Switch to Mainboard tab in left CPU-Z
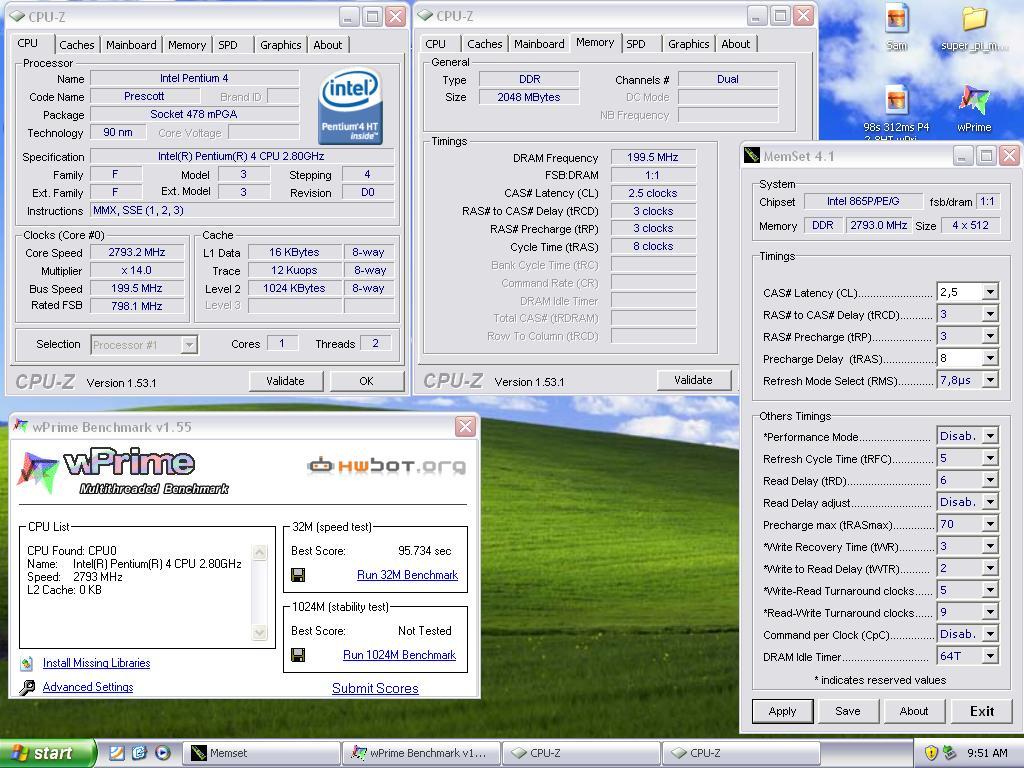Viewport: 1024px width, 768px height. [x=131, y=45]
